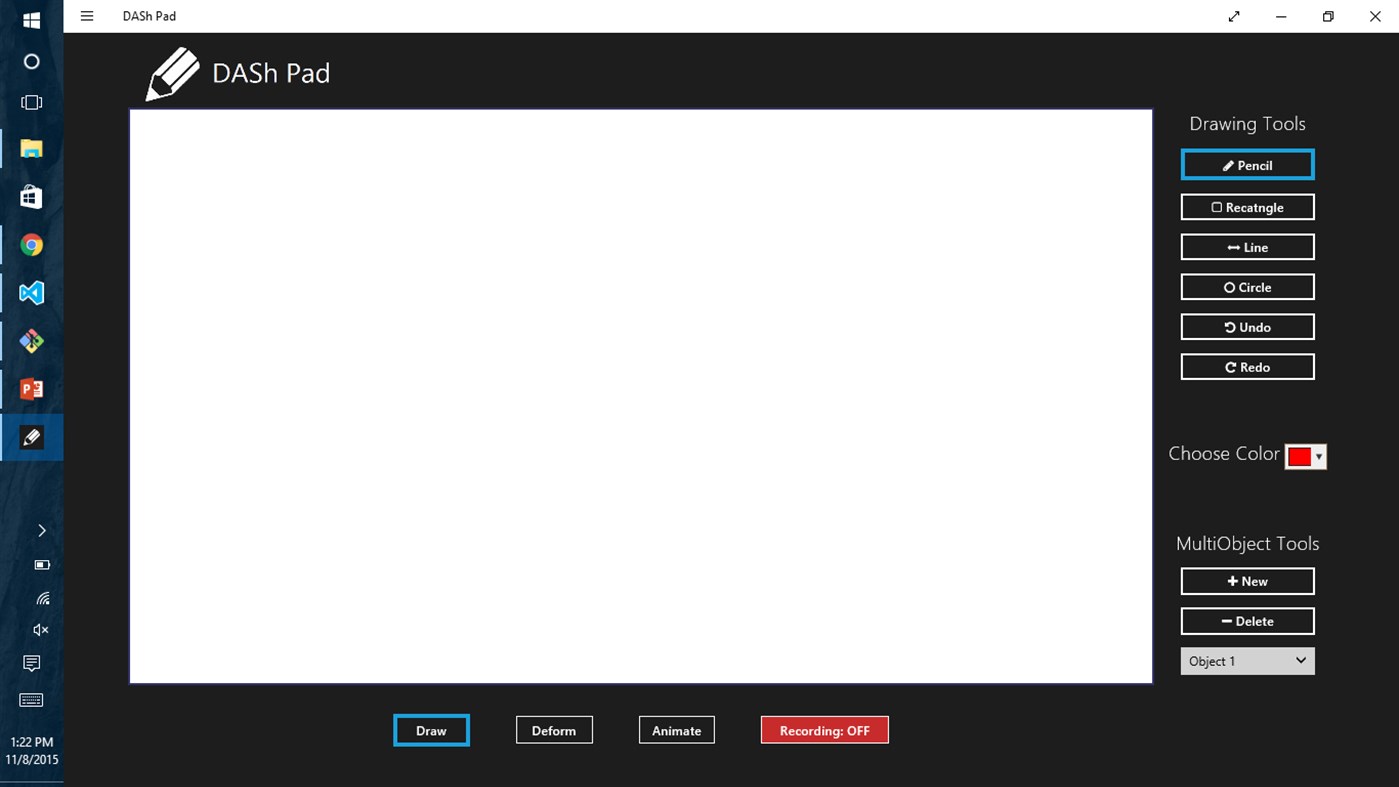
Task: Switch to Animate mode
Action: pos(676,729)
